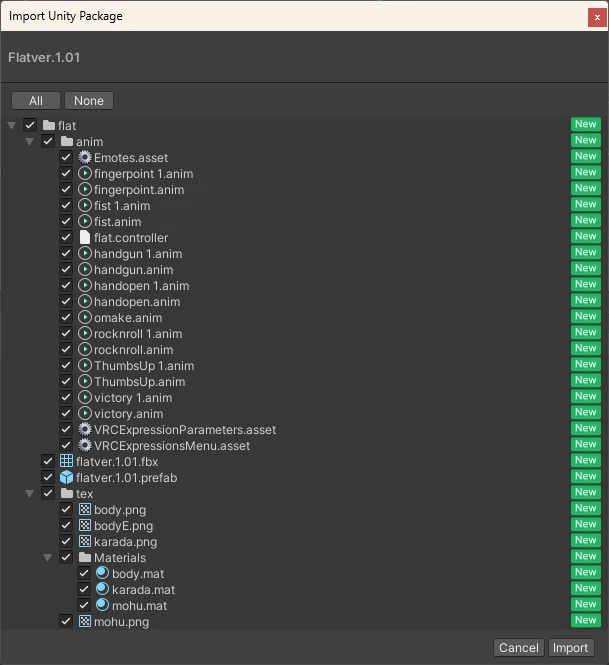609x665 pixels.
Task: Select the flat.controller file name
Action: coord(131,238)
